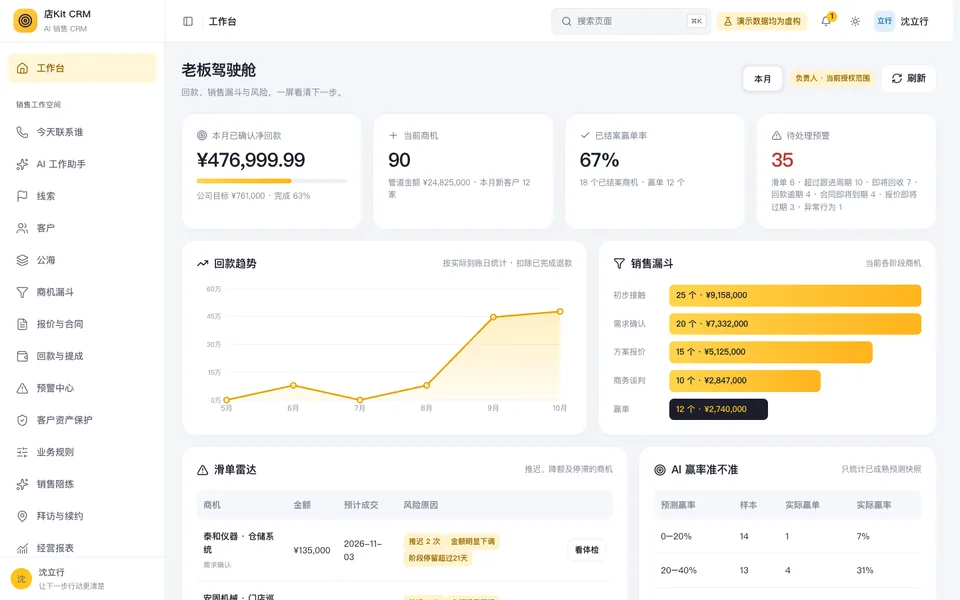Click 看体检 button for 泰和仪器
Image resolution: width=960 pixels, height=600 pixels.
tap(587, 550)
